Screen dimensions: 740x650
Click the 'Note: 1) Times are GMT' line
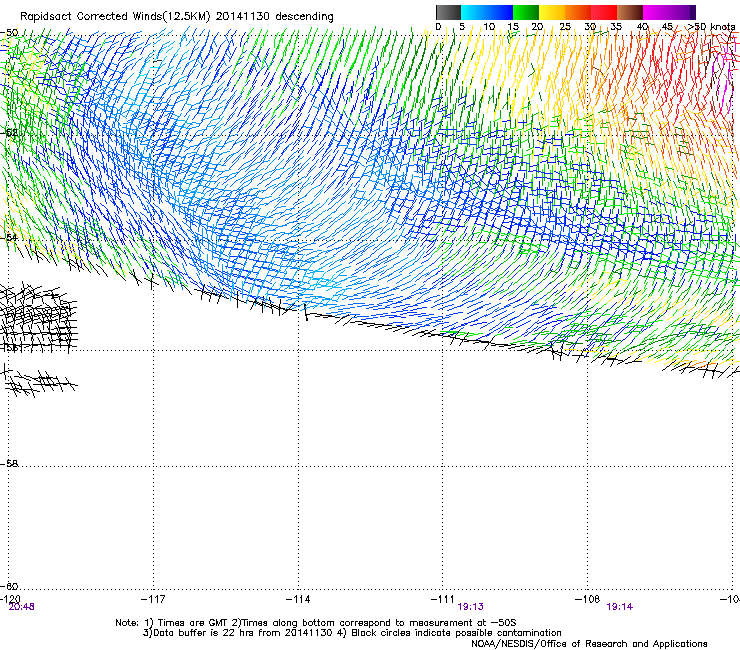(315, 623)
